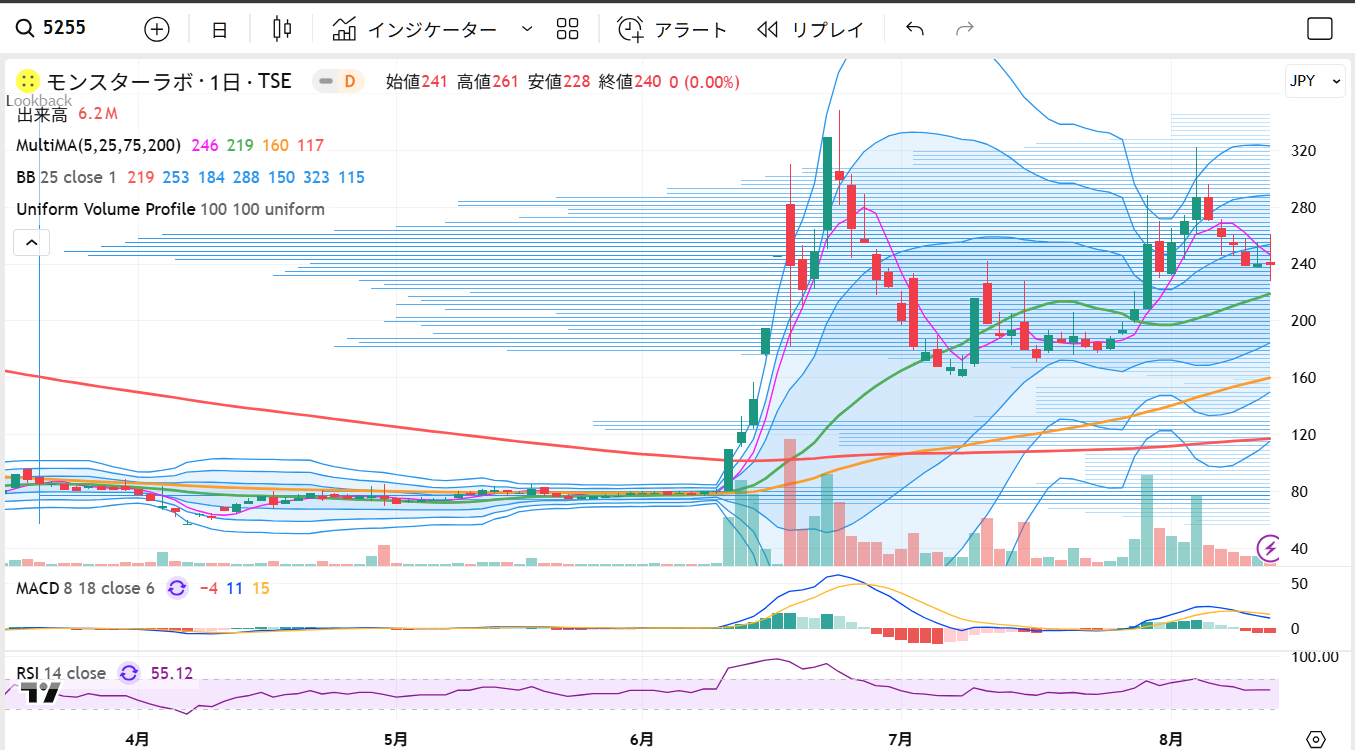Image resolution: width=1355 pixels, height=750 pixels.
Task: Click the RSI axis value 100.00
Action: [1315, 657]
